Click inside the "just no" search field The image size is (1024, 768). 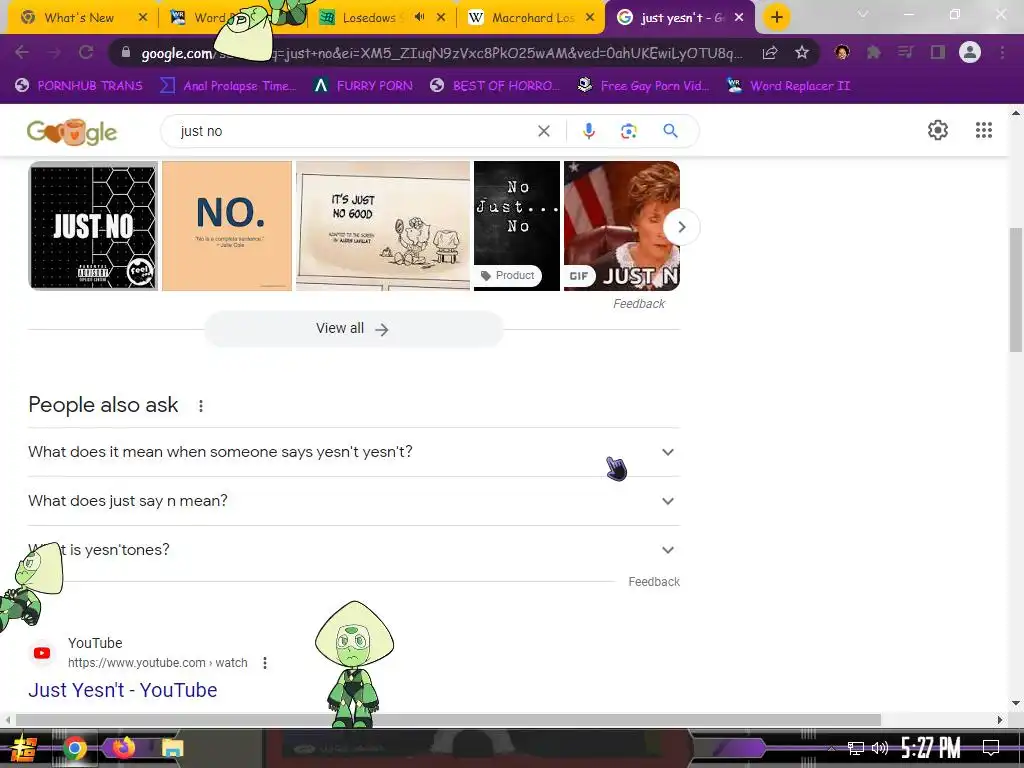[353, 131]
